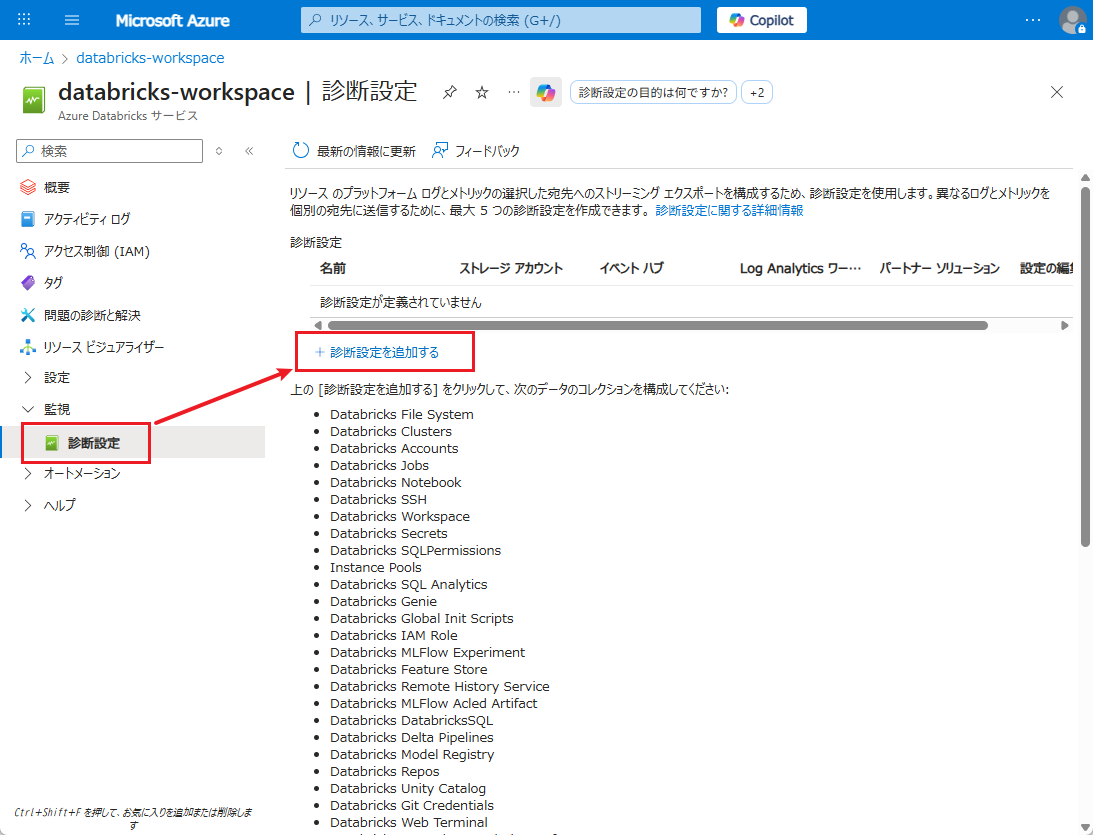Collapse the sidebar with the double chevron
1093x835 pixels.
(x=249, y=151)
